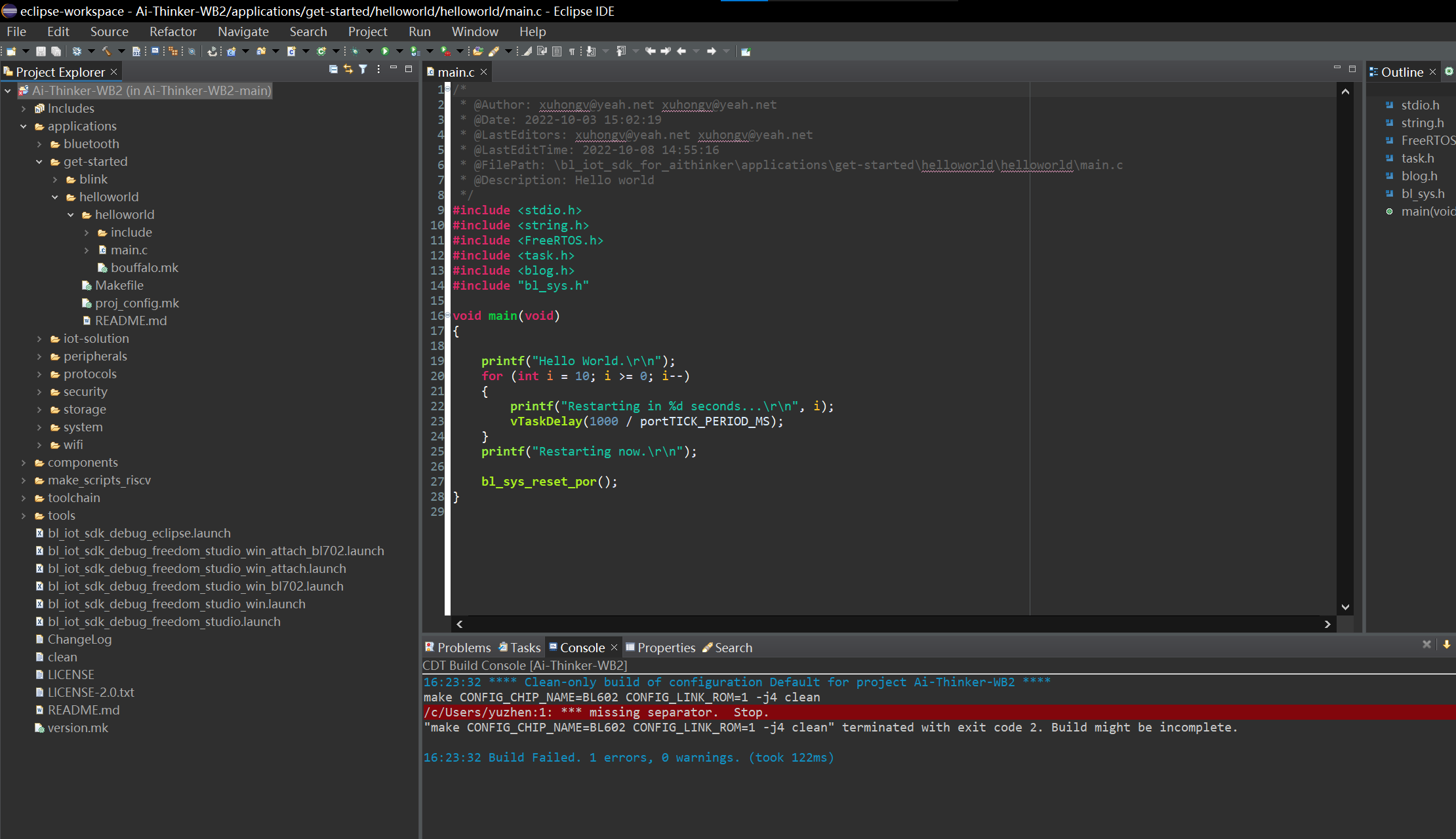Select proj_config.mk file

point(130,303)
